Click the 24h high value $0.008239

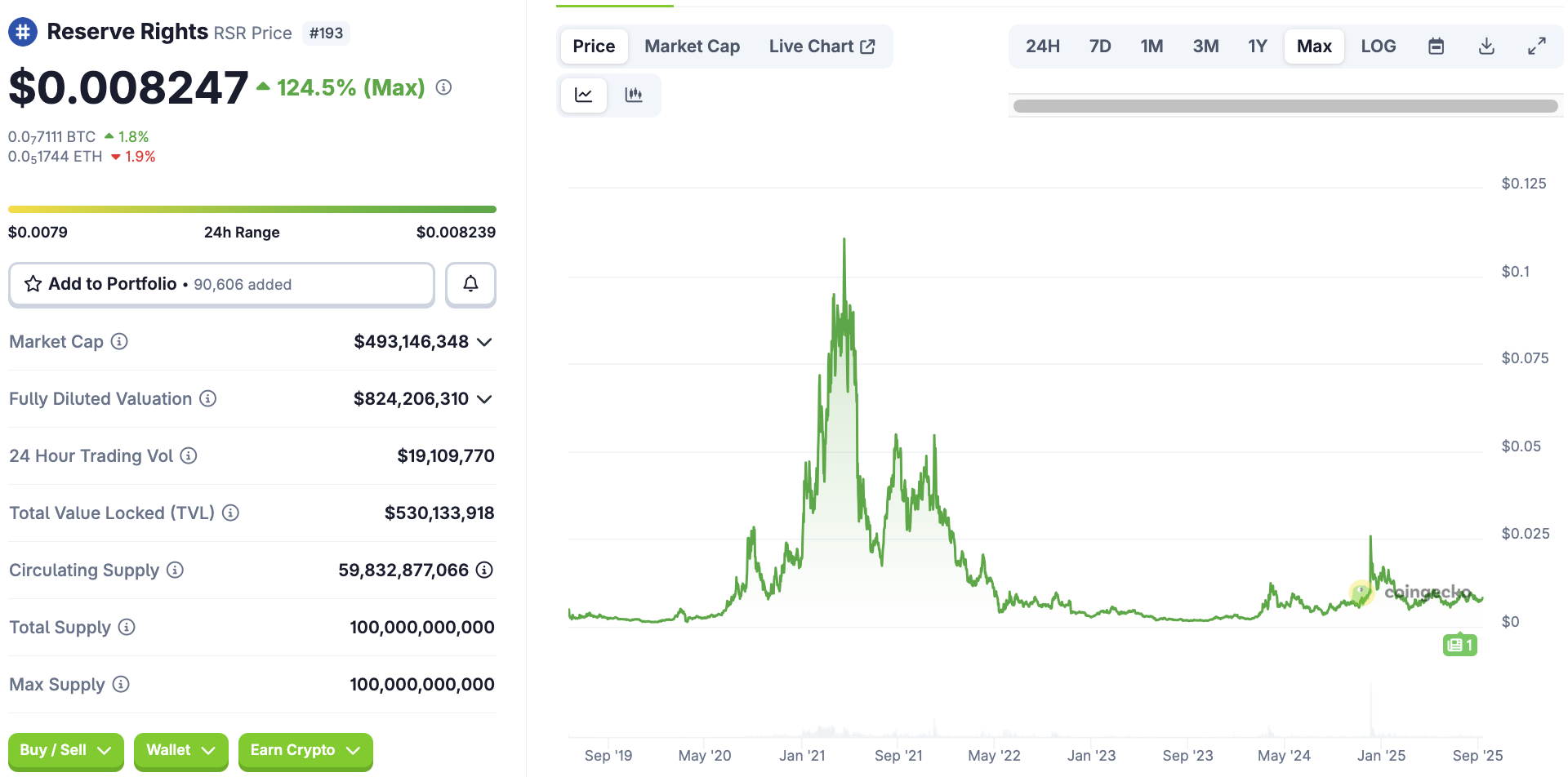point(457,233)
